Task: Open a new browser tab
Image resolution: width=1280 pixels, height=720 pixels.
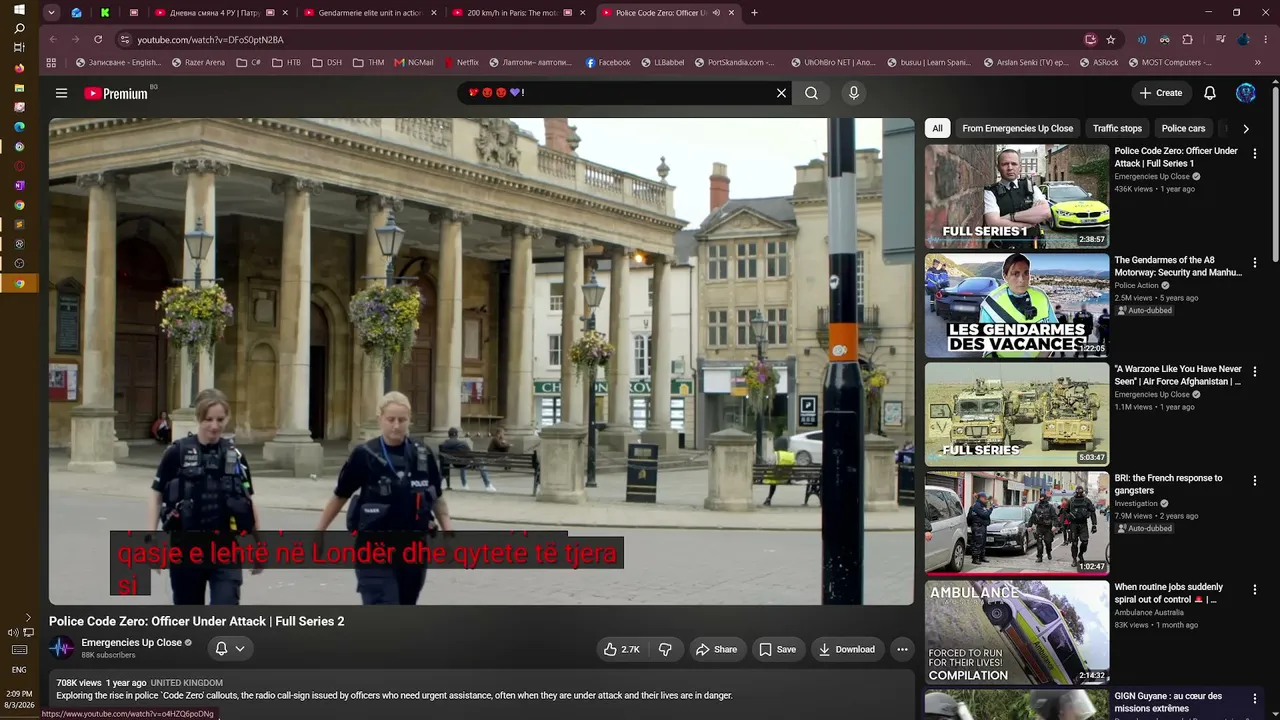Action: tap(754, 13)
